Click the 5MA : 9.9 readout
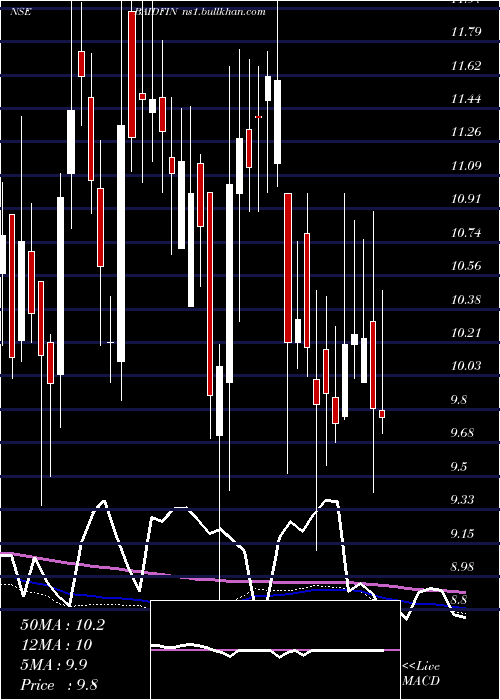The width and height of the screenshot is (500, 700). pyautogui.click(x=54, y=665)
